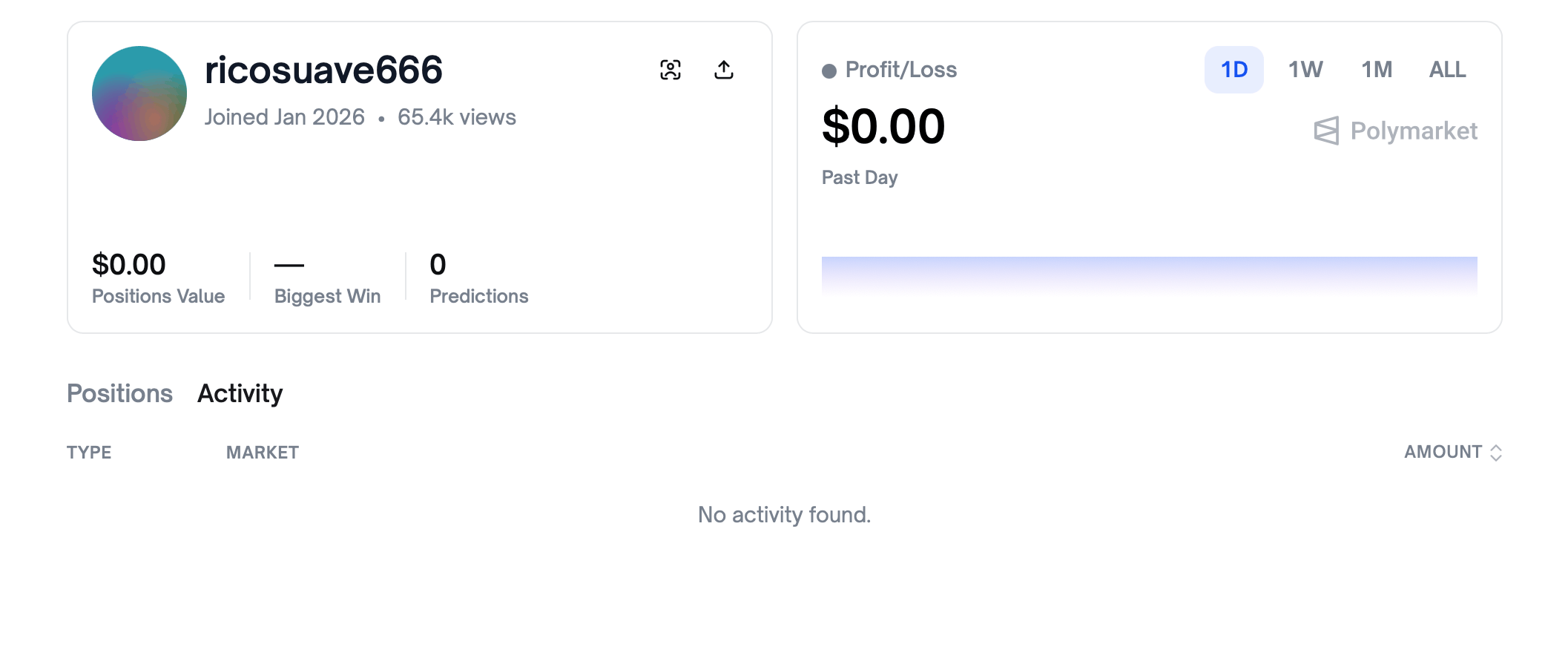Show ALL time profit and loss
Screen dimensions: 1568x647
pos(1447,70)
